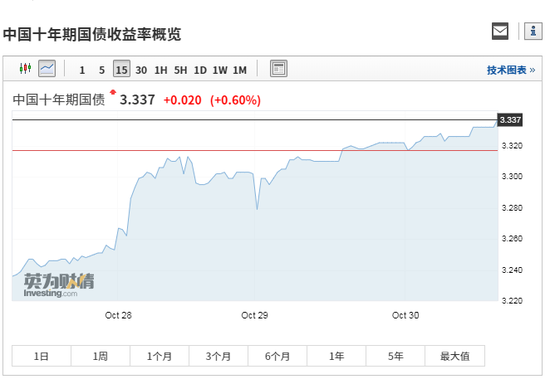Select the 6个月 time range tab
The width and height of the screenshot is (550, 384).
coord(277,356)
